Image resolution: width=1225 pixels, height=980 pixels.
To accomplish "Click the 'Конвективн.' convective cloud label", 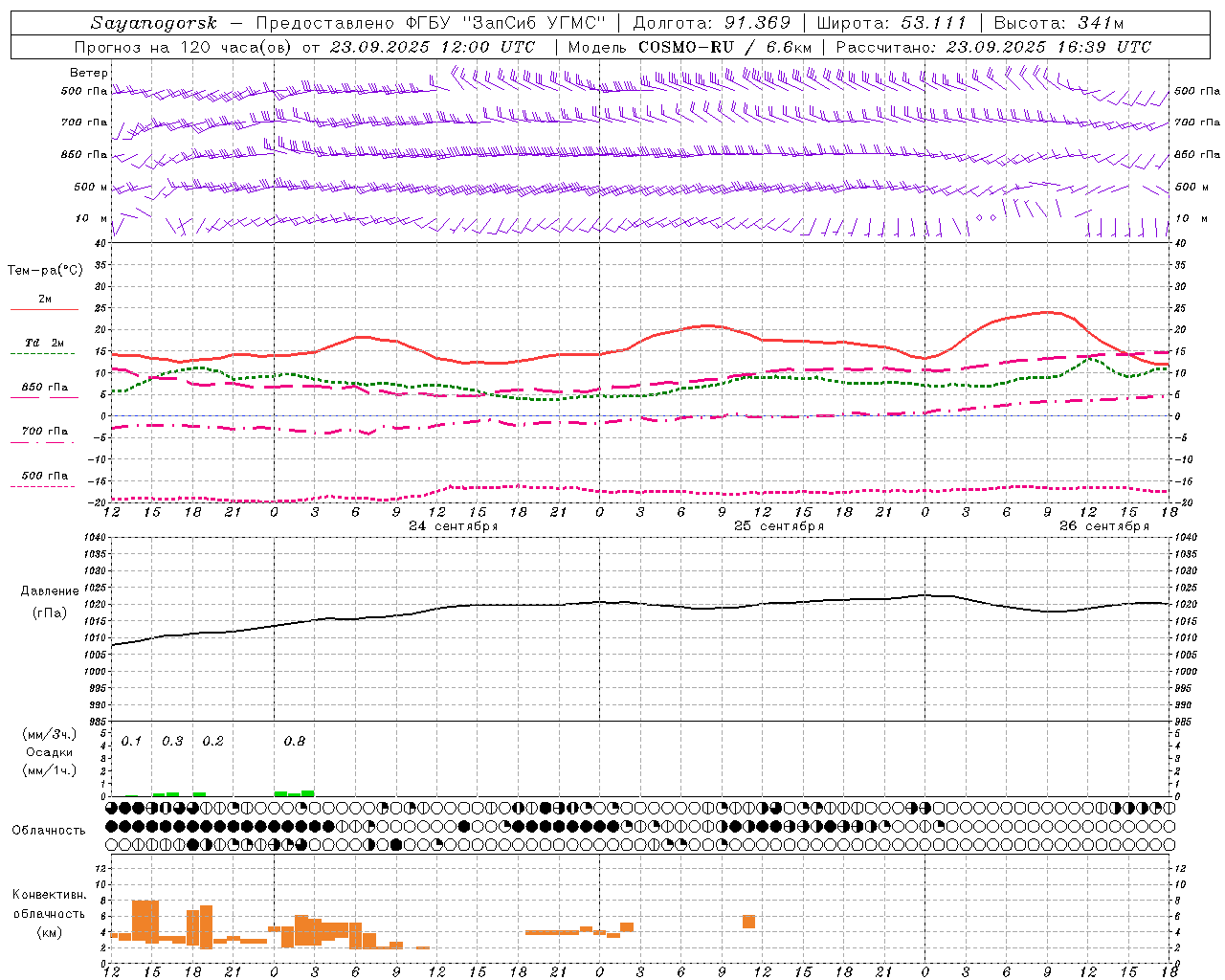I will click(50, 895).
